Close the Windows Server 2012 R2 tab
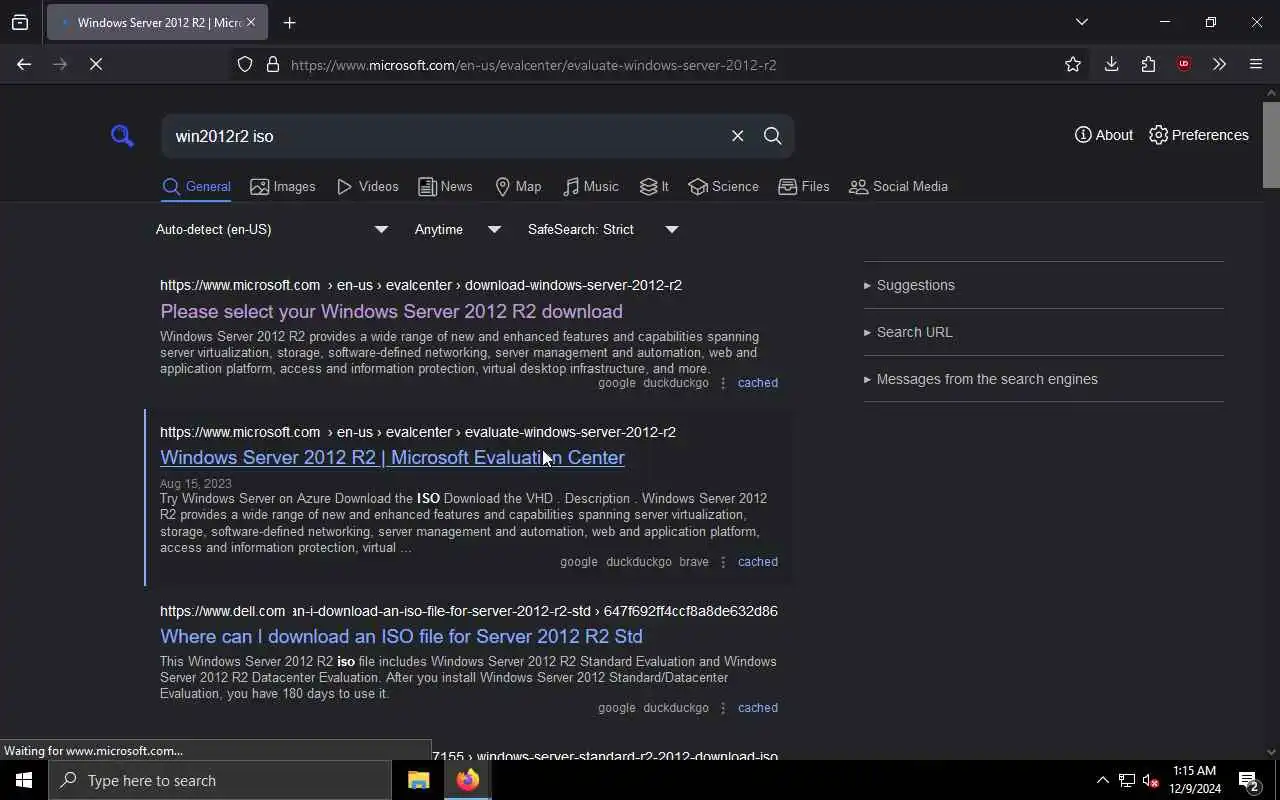 251,22
